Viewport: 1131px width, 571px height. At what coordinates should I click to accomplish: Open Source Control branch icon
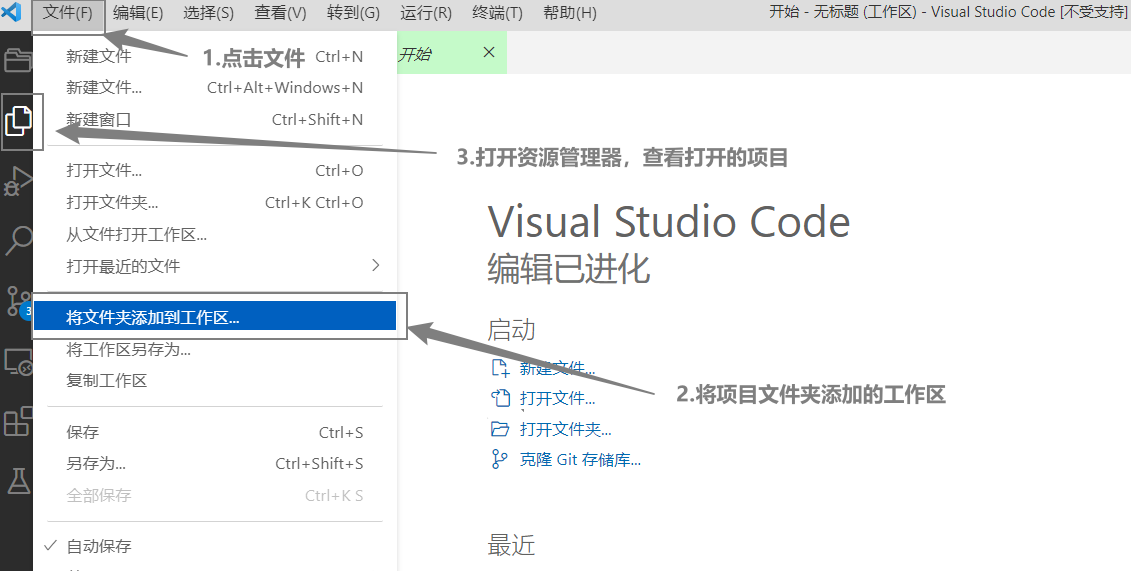pyautogui.click(x=17, y=301)
